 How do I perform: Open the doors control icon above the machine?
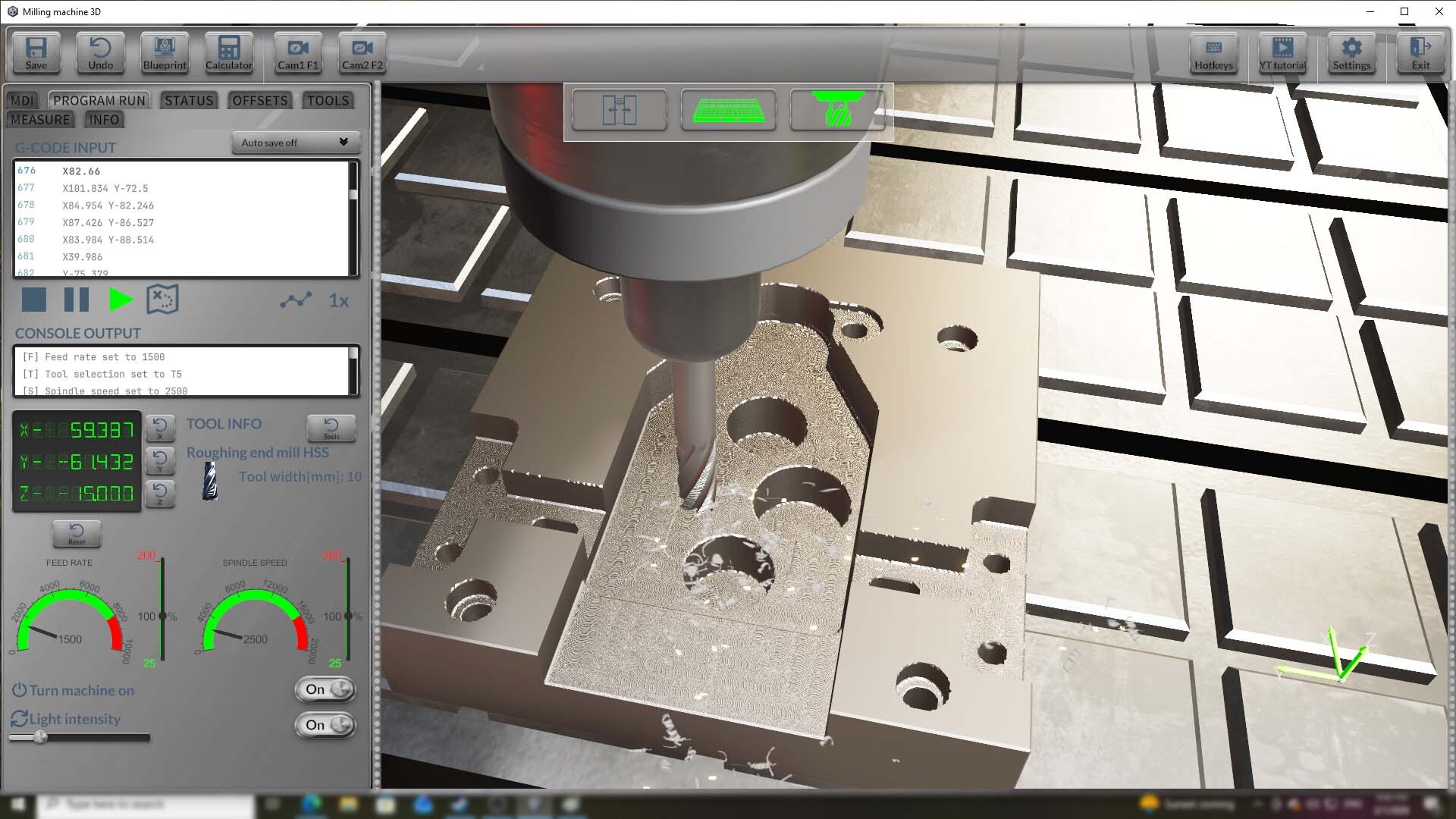pos(619,110)
